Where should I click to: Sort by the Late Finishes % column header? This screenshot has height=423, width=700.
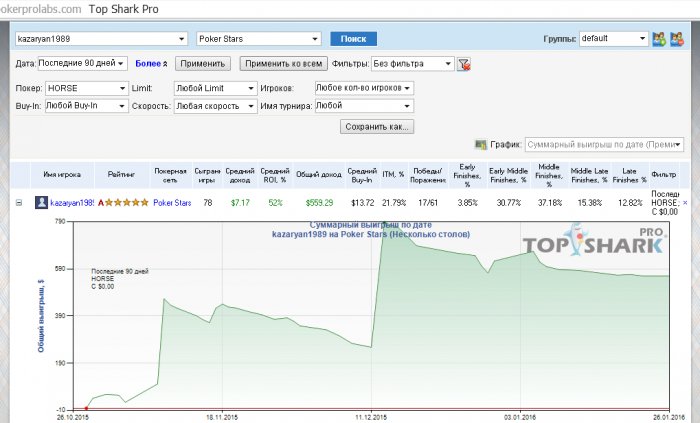tap(629, 175)
